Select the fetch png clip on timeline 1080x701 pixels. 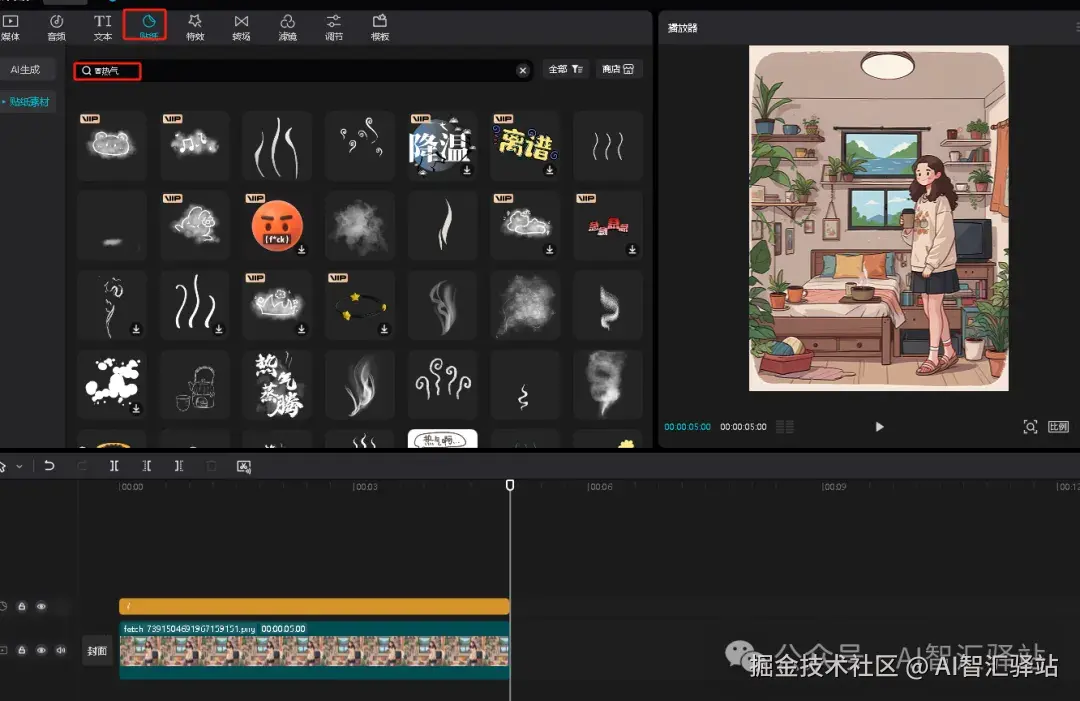(x=314, y=650)
